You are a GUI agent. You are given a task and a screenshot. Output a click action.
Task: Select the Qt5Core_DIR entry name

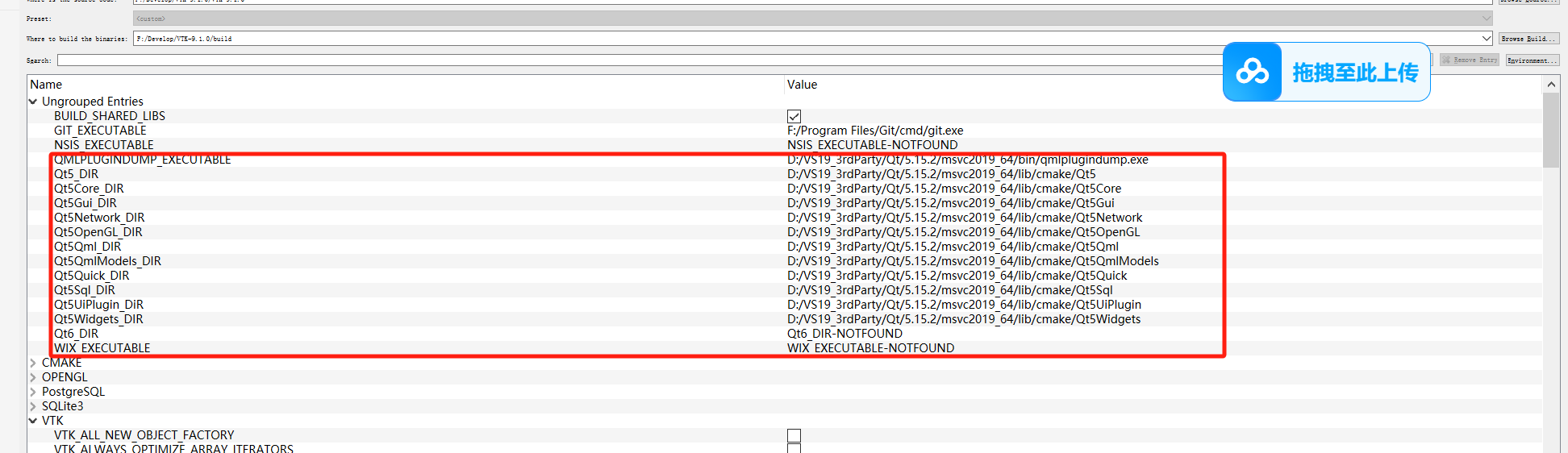89,189
